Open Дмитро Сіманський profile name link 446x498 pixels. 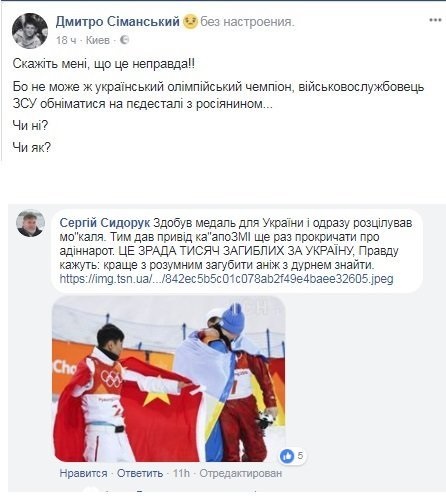pos(118,22)
